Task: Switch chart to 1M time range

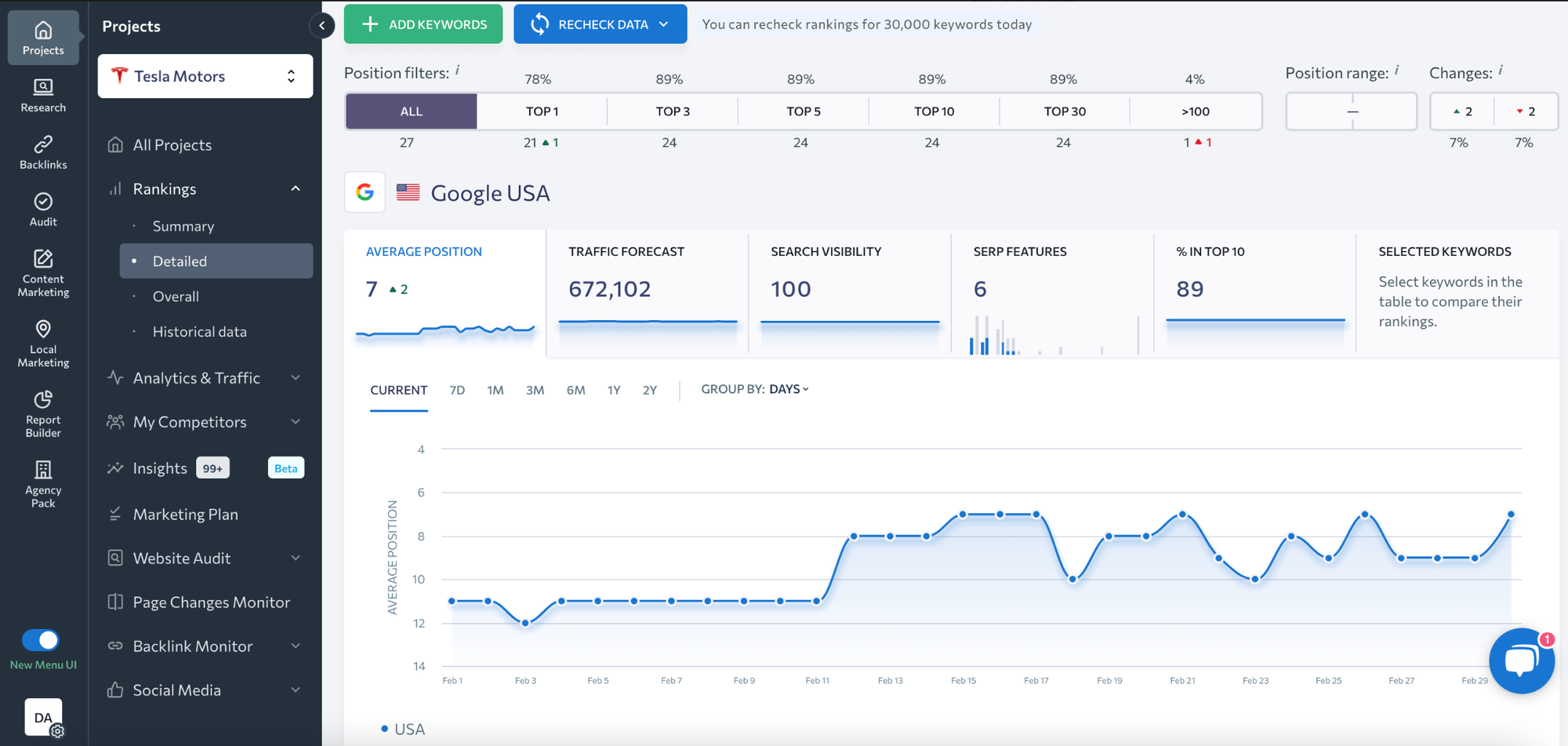Action: click(x=495, y=390)
